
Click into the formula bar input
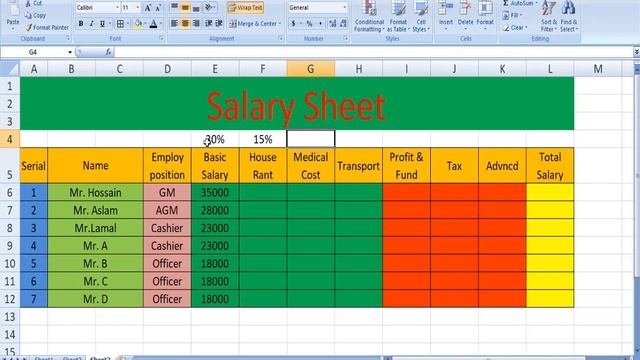click(x=373, y=52)
